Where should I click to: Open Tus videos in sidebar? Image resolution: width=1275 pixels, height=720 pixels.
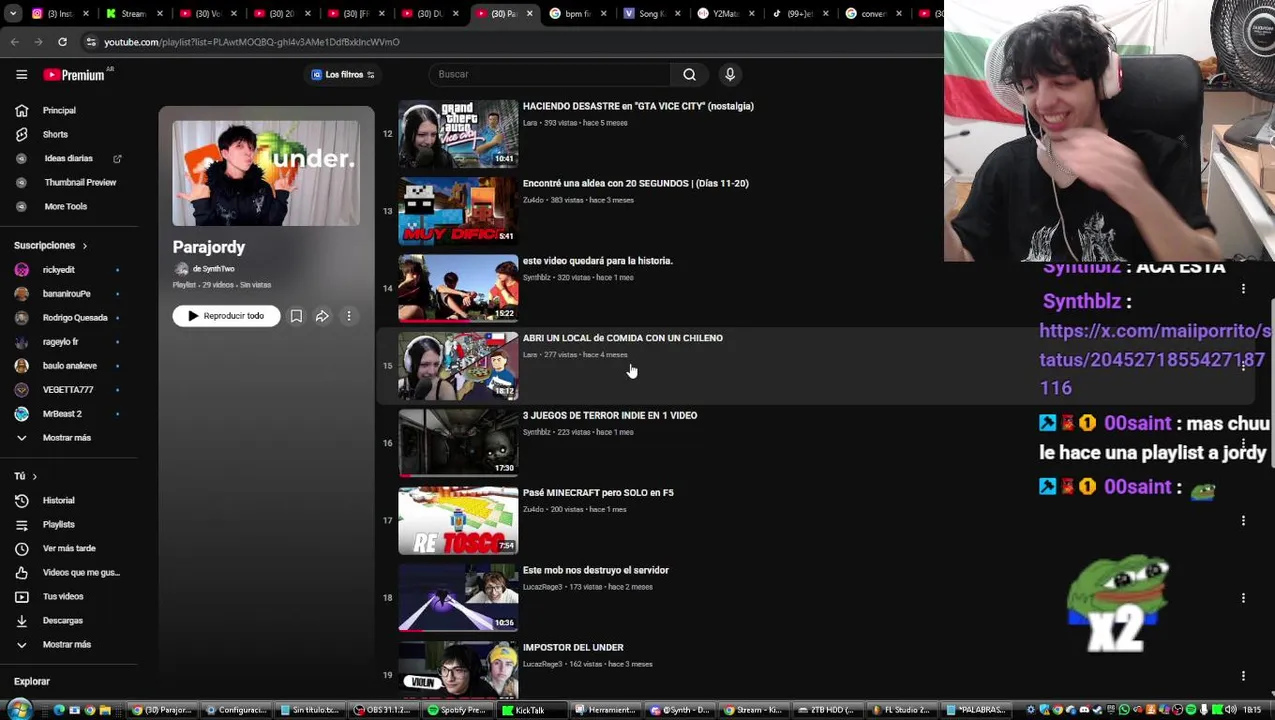(x=63, y=596)
